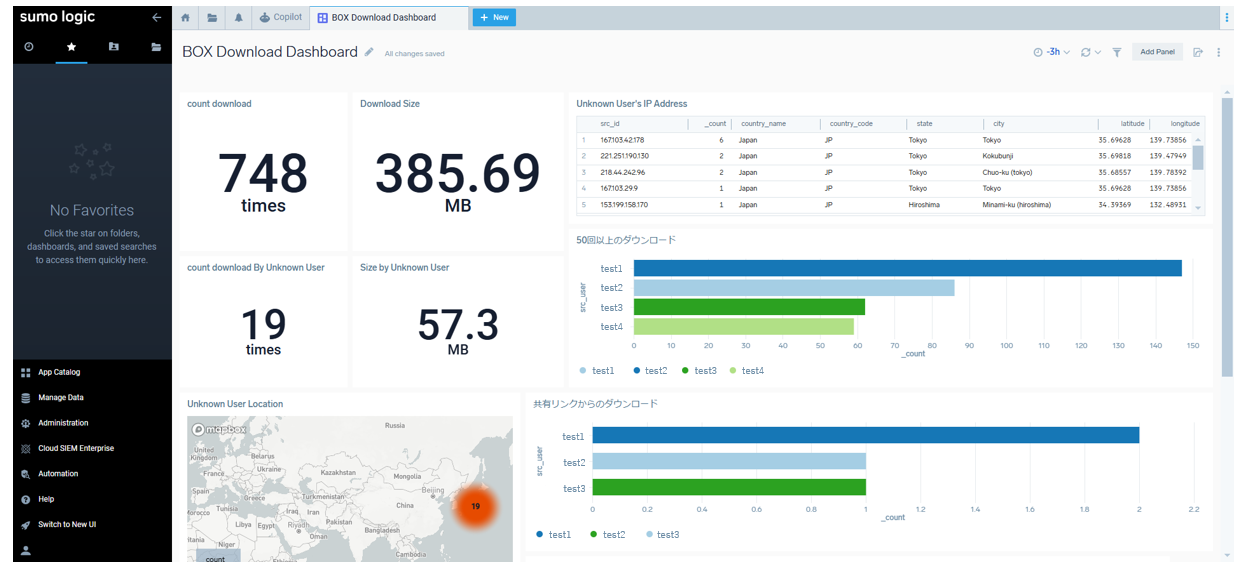
Task: Open Cloud SIEM Enterprise
Action: click(76, 448)
